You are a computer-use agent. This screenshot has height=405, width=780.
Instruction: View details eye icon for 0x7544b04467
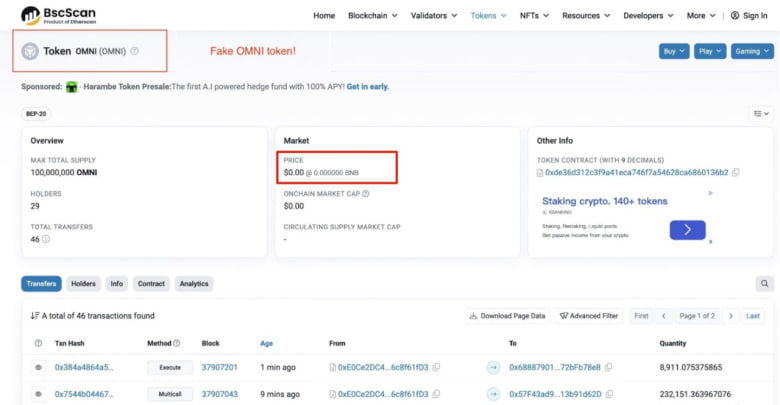pyautogui.click(x=38, y=394)
